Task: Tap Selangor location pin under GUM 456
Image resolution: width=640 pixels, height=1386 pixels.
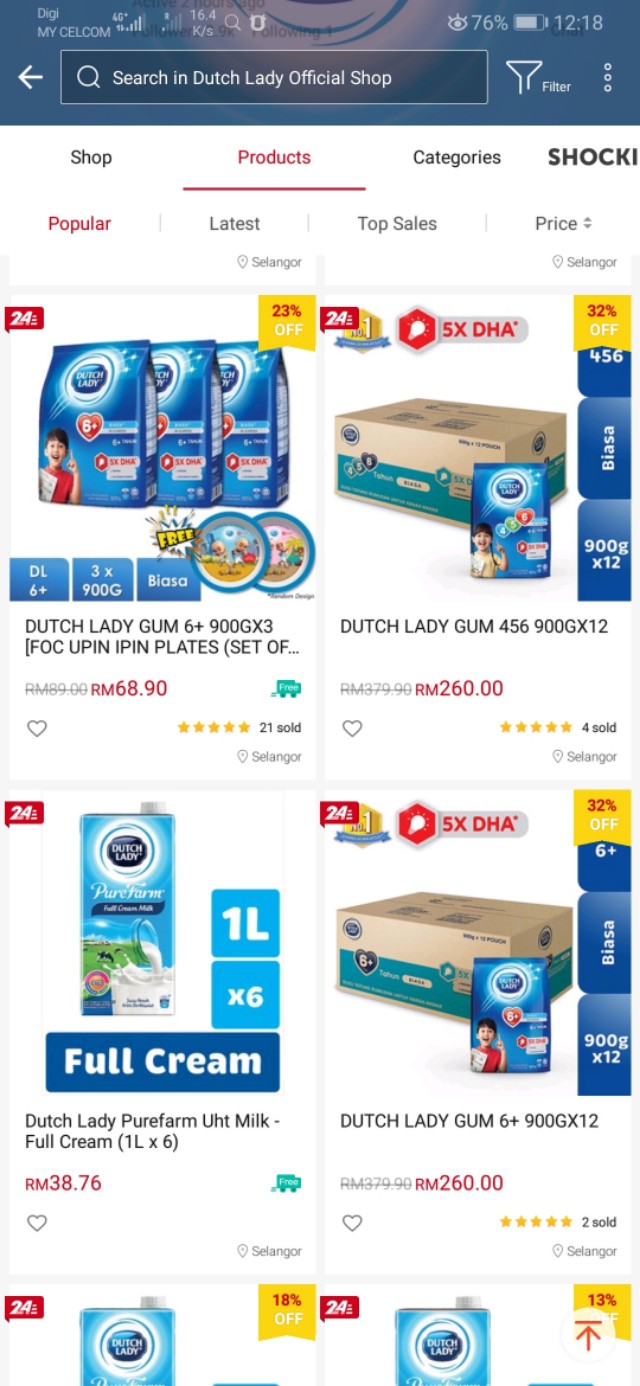Action: (558, 756)
